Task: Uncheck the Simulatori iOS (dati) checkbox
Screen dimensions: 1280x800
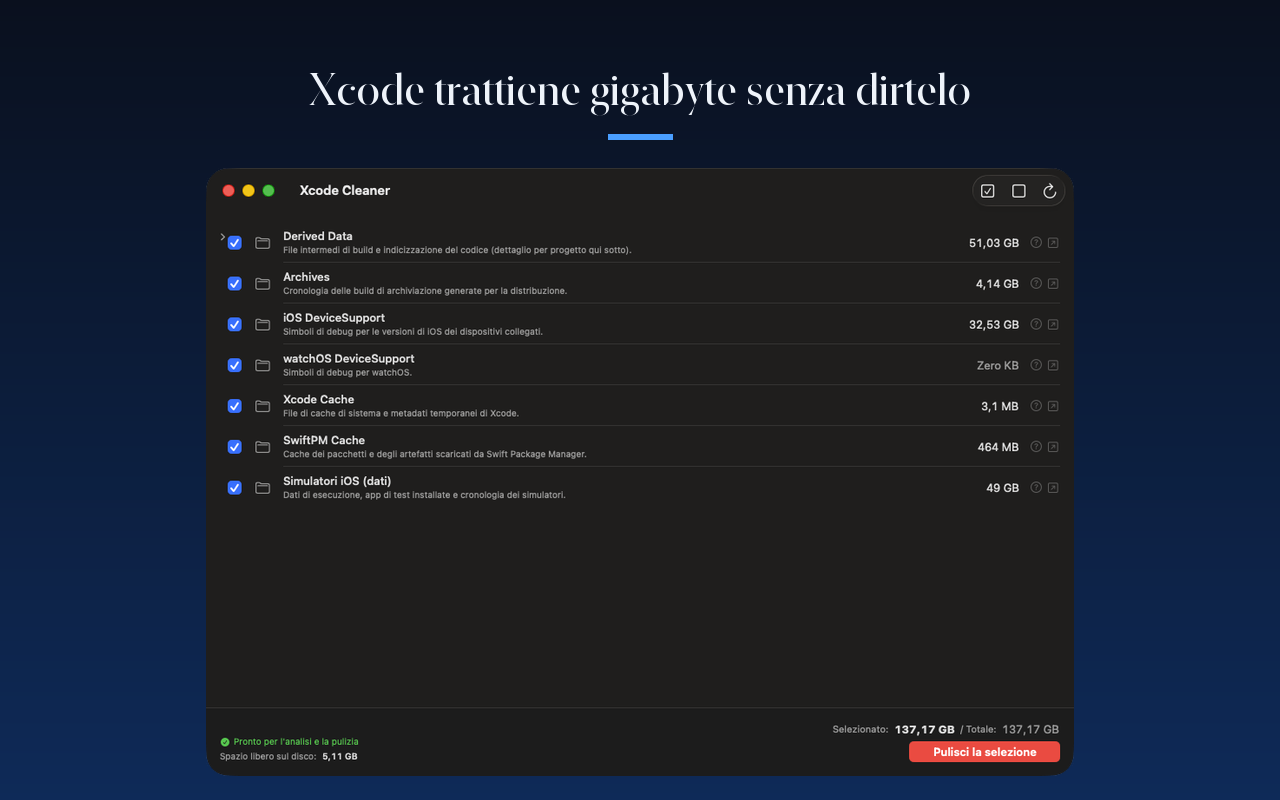Action: [x=234, y=488]
